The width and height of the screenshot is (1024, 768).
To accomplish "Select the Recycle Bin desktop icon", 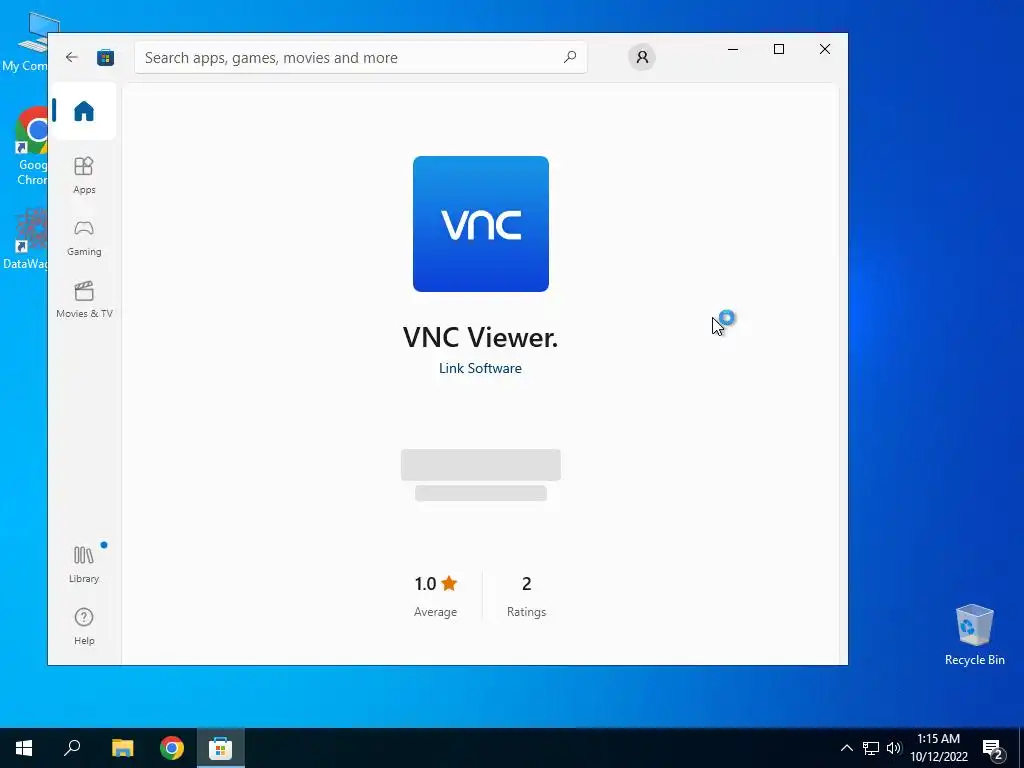I will 974,635.
